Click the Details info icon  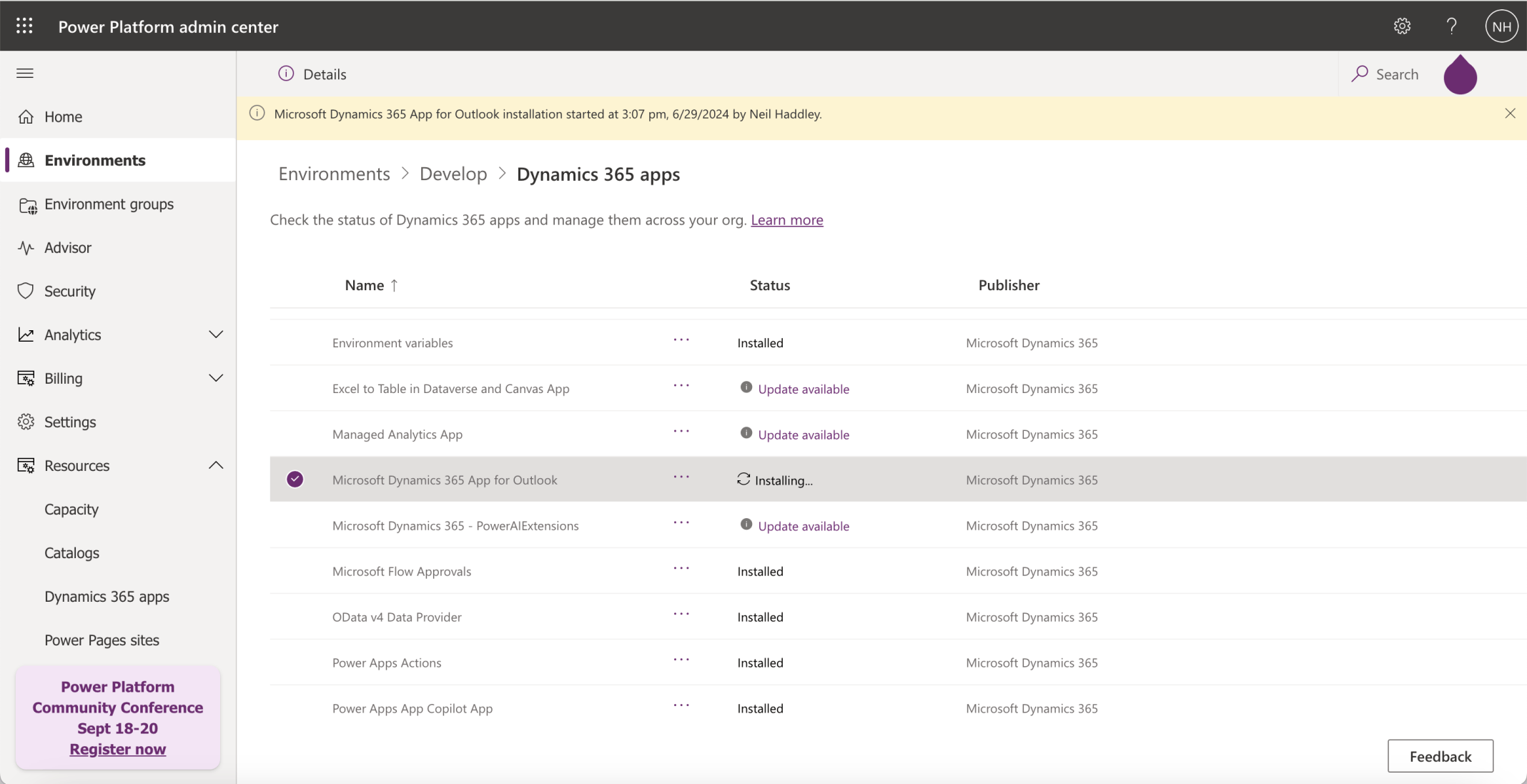(x=286, y=74)
